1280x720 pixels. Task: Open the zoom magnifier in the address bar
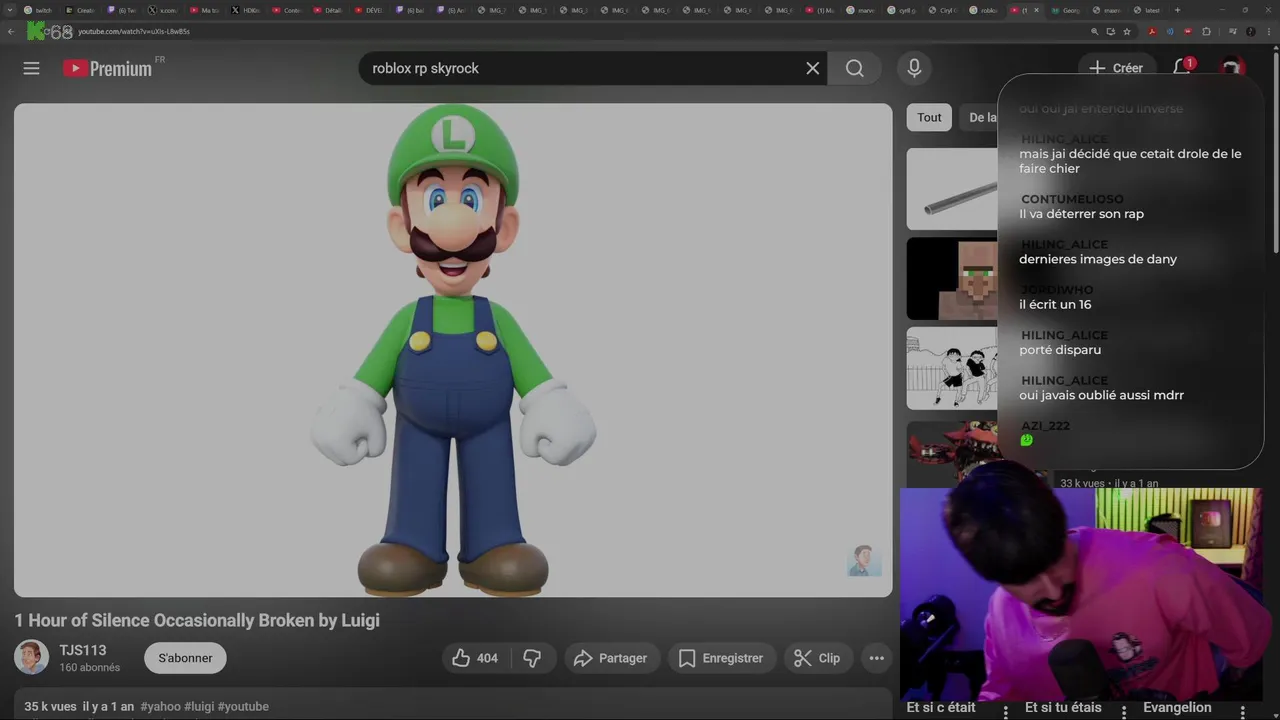pyautogui.click(x=1095, y=31)
